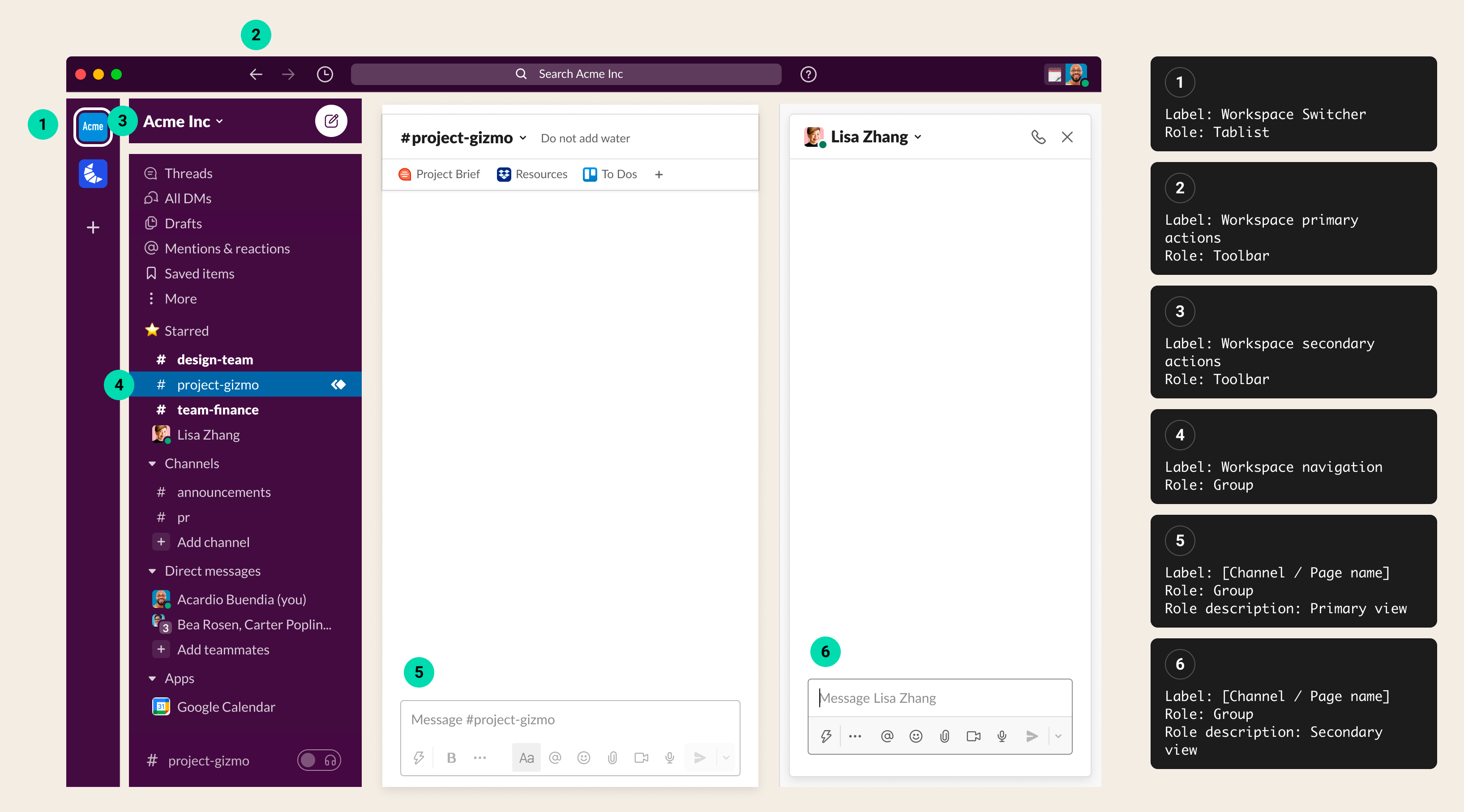Mention someone with the @ icon in project-gizmo composer
The width and height of the screenshot is (1464, 812).
(555, 757)
